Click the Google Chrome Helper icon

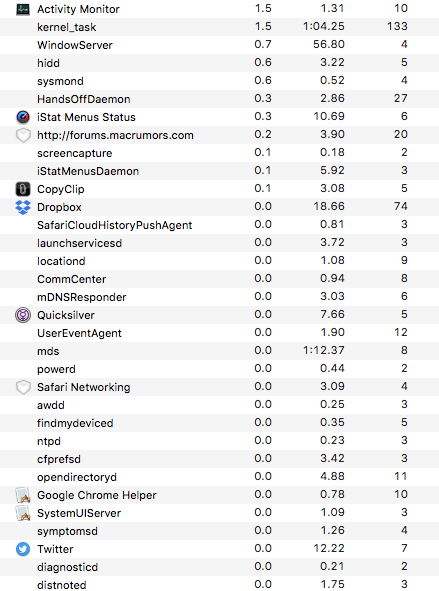[23, 495]
